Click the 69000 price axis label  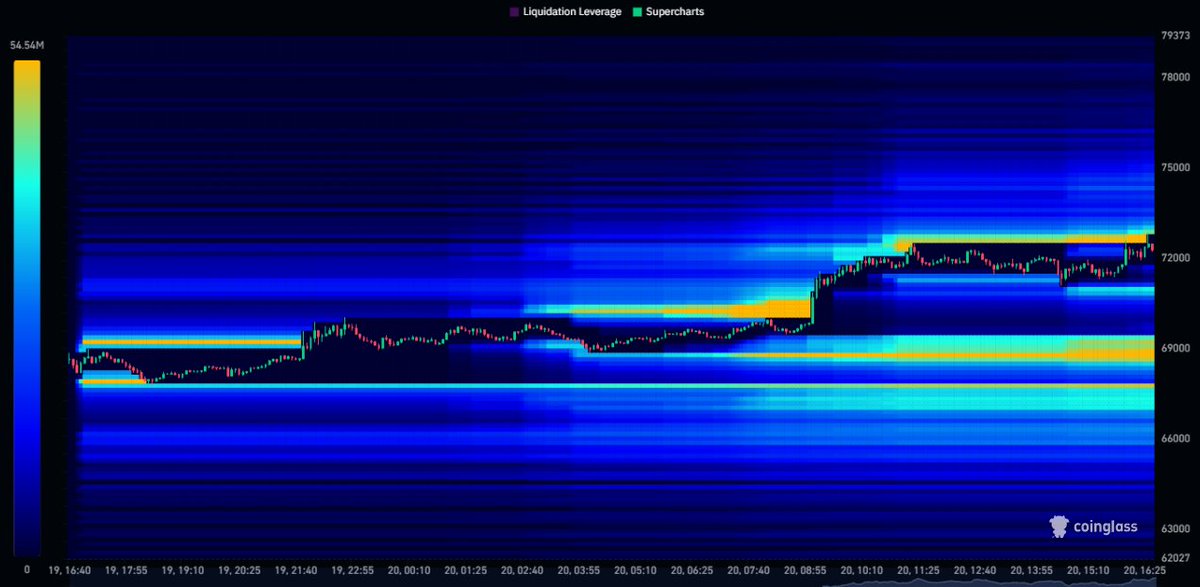1175,348
